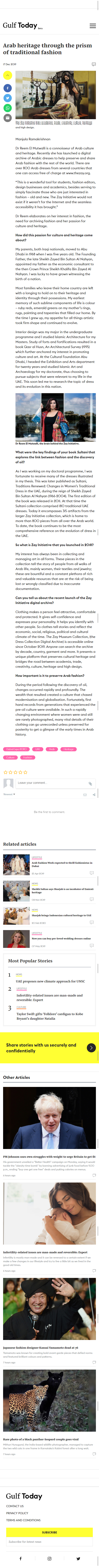This screenshot has height=1568, width=99.
Task: Select the Fashion tag pill
Action: 27,757
